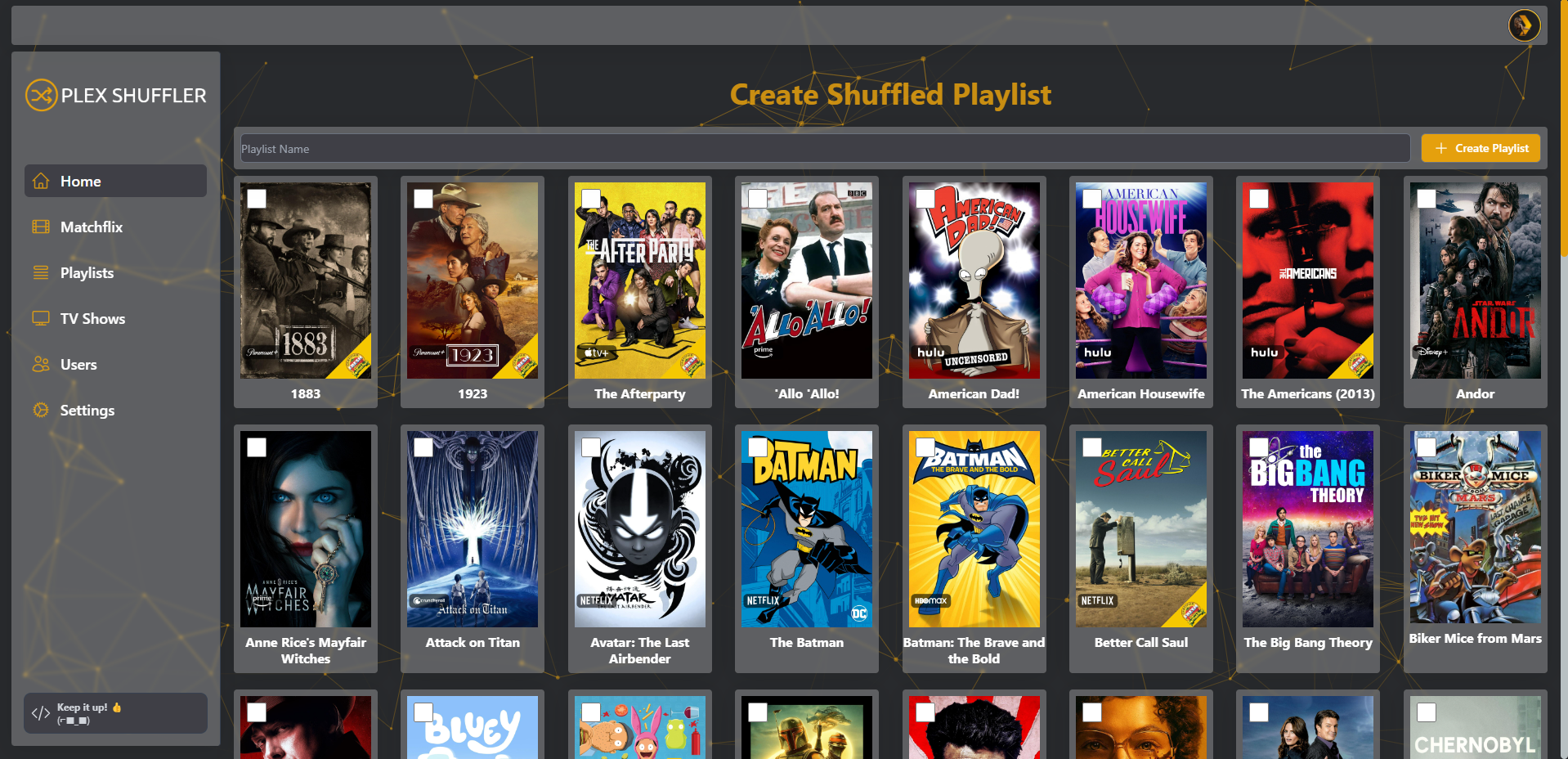Tick Batman: The Brave and the Bold checkbox
Image resolution: width=1568 pixels, height=759 pixels.
coord(925,447)
